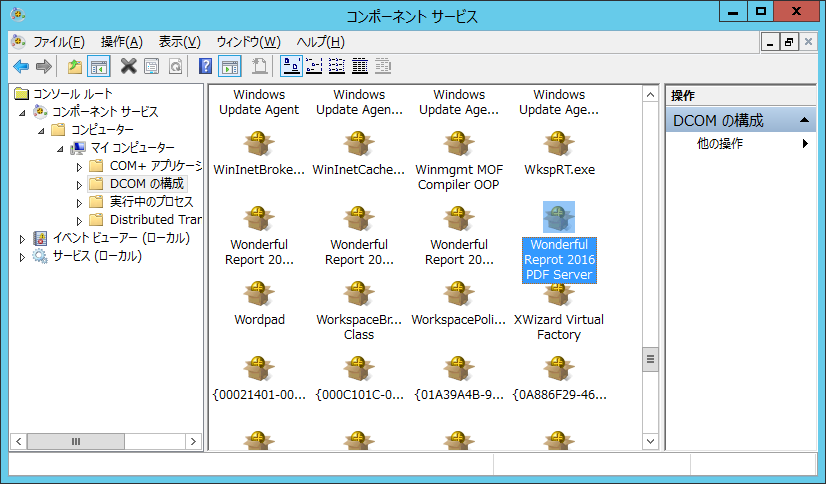Viewport: 826px width, 484px height.
Task: Click the grayed status view toolbar icon
Action: [x=383, y=66]
